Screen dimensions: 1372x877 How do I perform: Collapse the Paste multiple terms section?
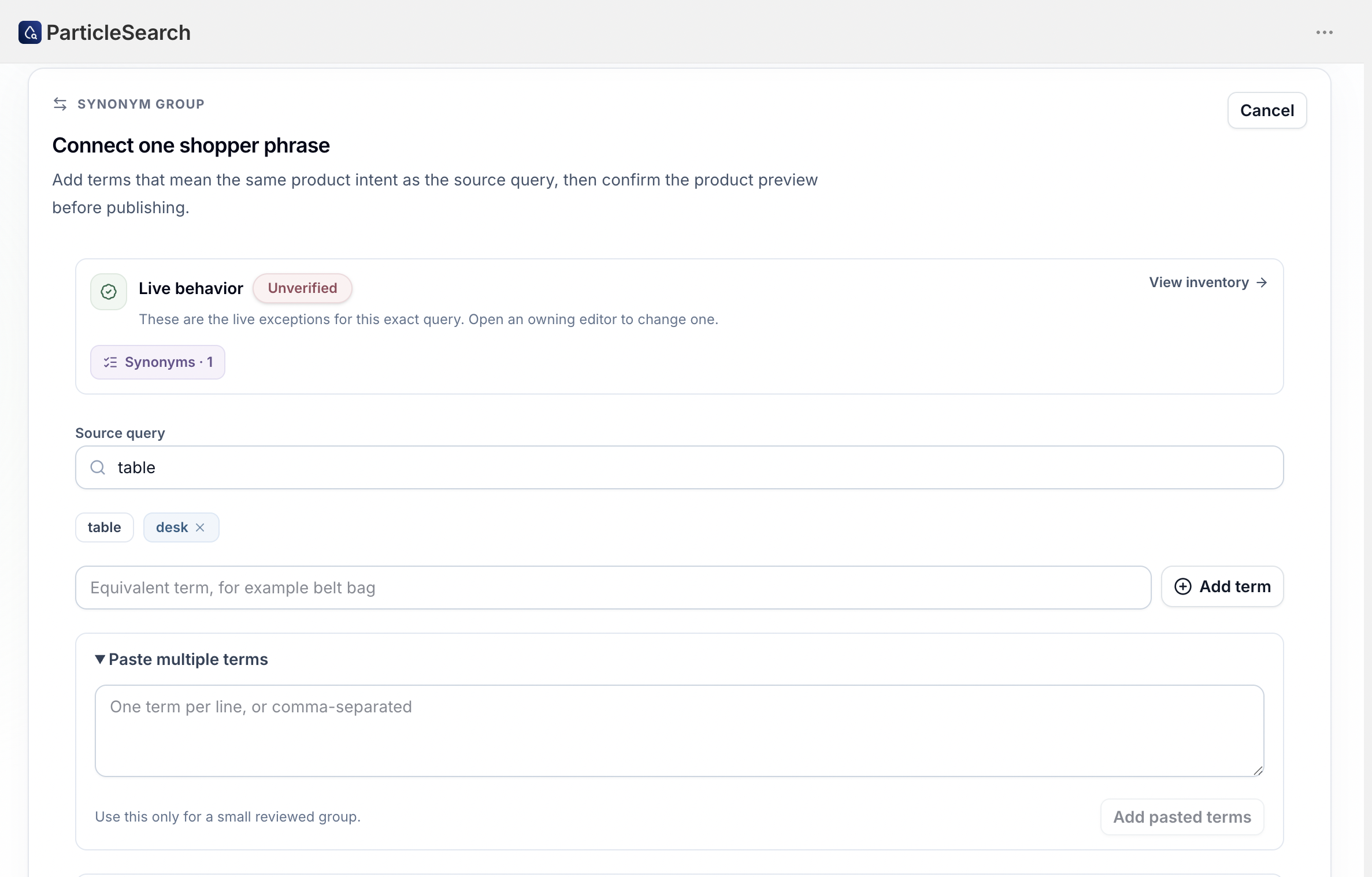coord(181,659)
